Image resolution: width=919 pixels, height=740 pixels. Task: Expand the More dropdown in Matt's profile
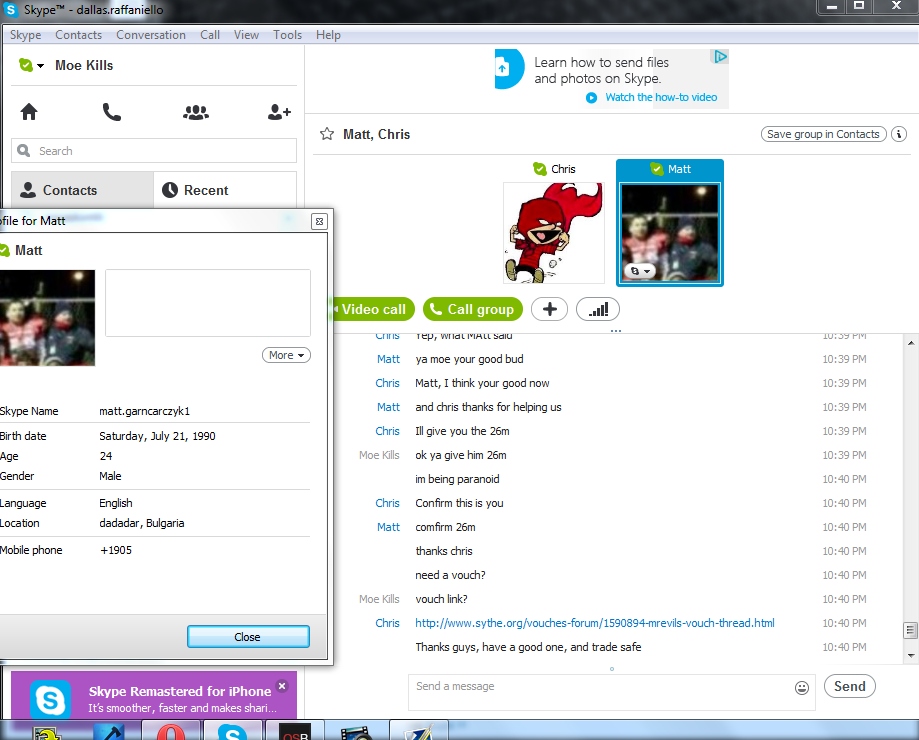point(286,355)
